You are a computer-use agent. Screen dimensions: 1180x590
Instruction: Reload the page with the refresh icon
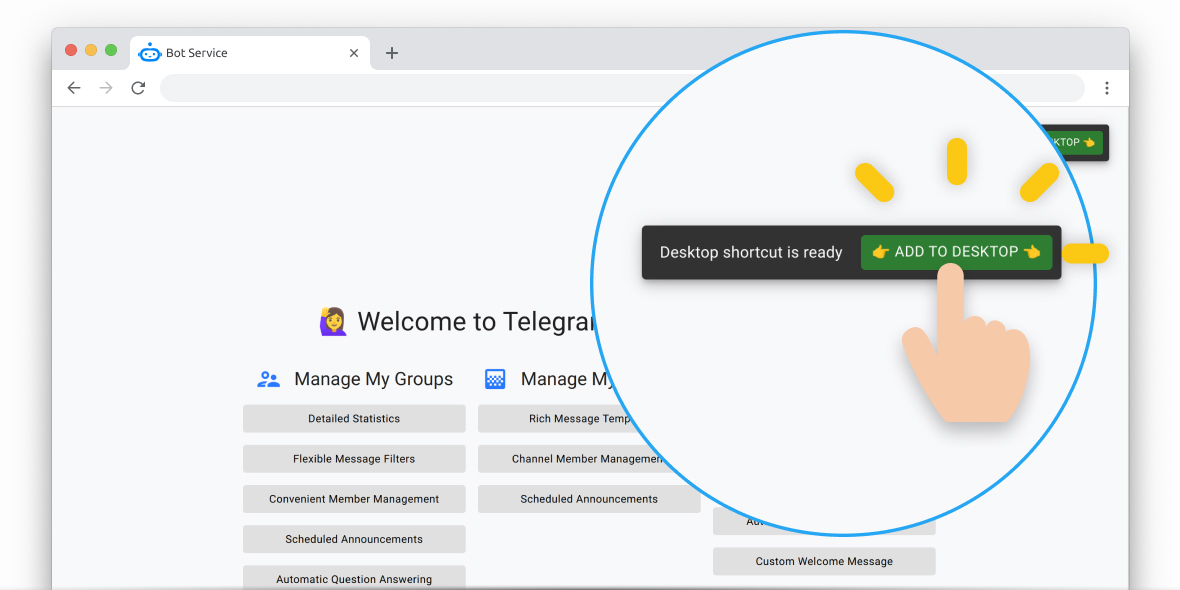coord(138,88)
